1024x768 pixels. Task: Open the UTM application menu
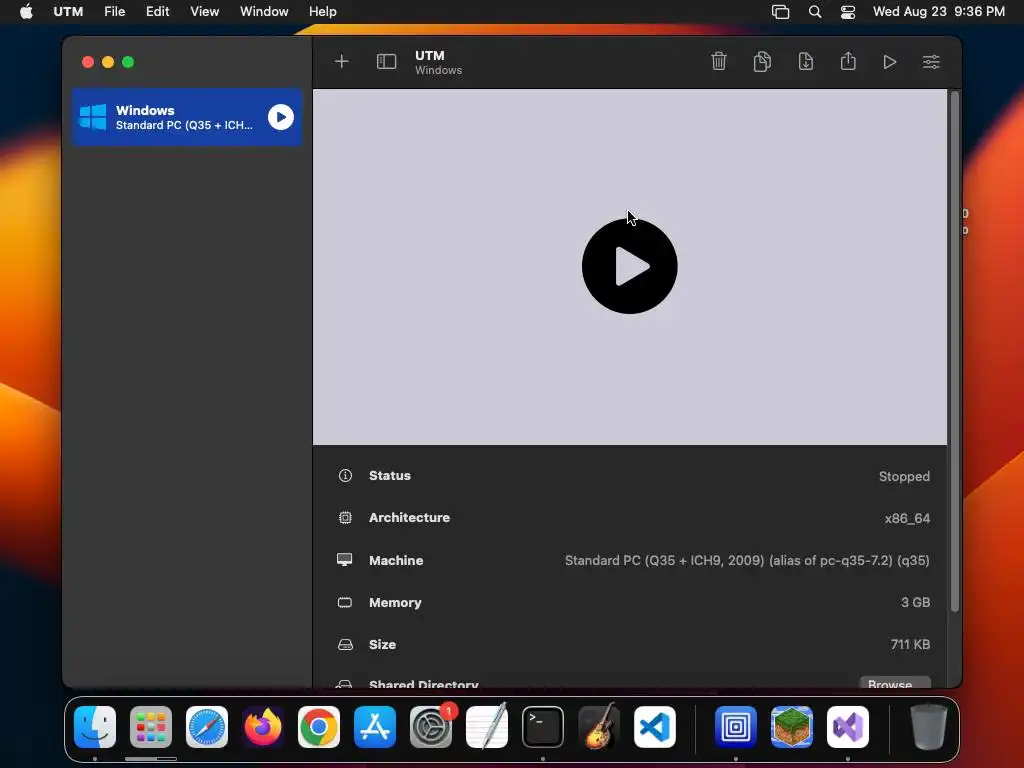pyautogui.click(x=68, y=12)
